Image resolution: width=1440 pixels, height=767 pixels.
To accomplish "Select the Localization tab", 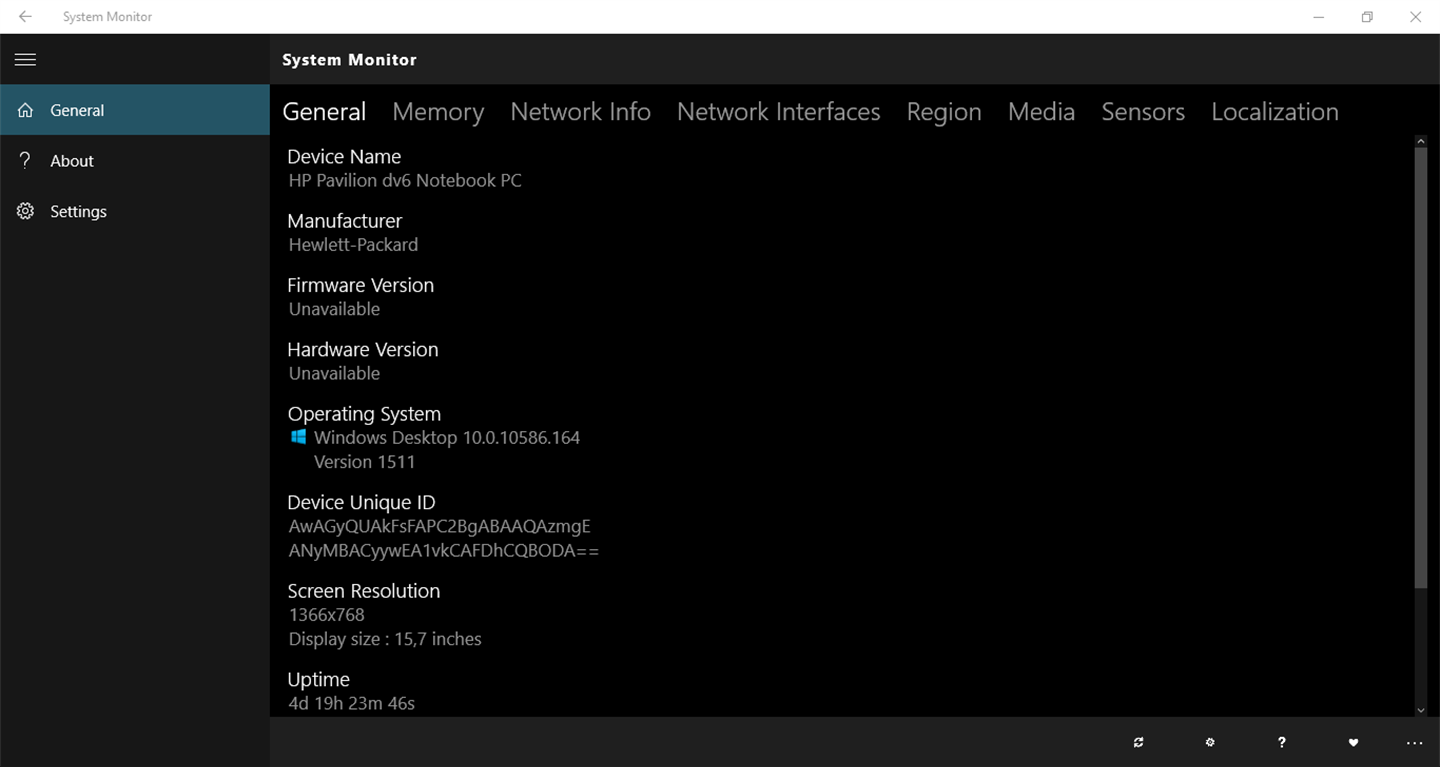I will [1274, 112].
